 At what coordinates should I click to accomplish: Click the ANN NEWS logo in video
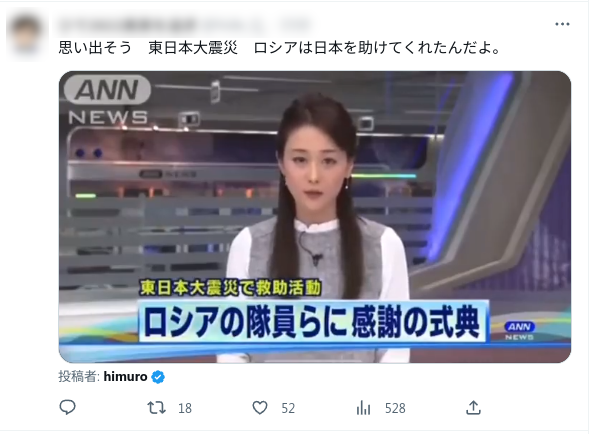(108, 100)
